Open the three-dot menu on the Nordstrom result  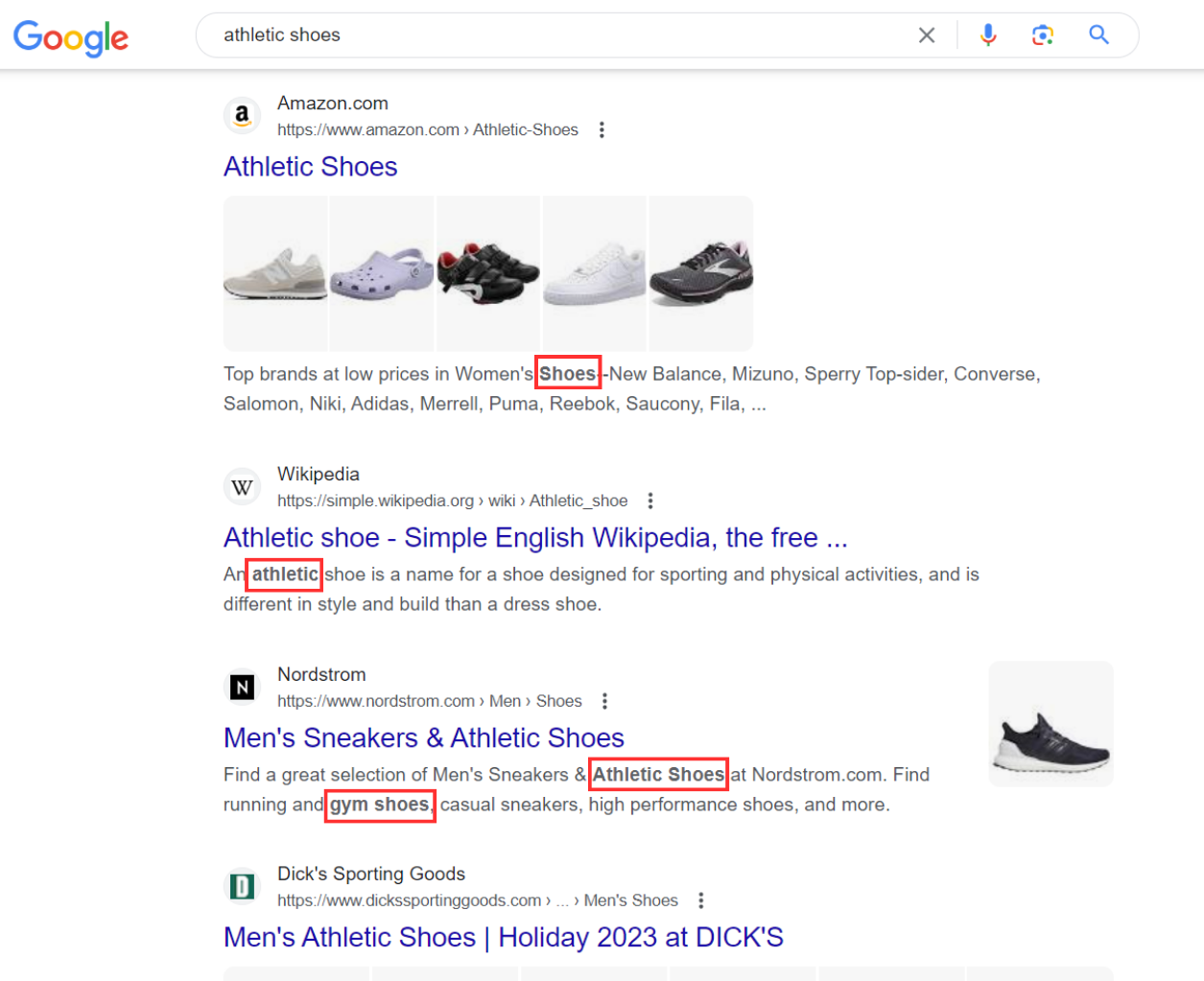click(x=605, y=701)
